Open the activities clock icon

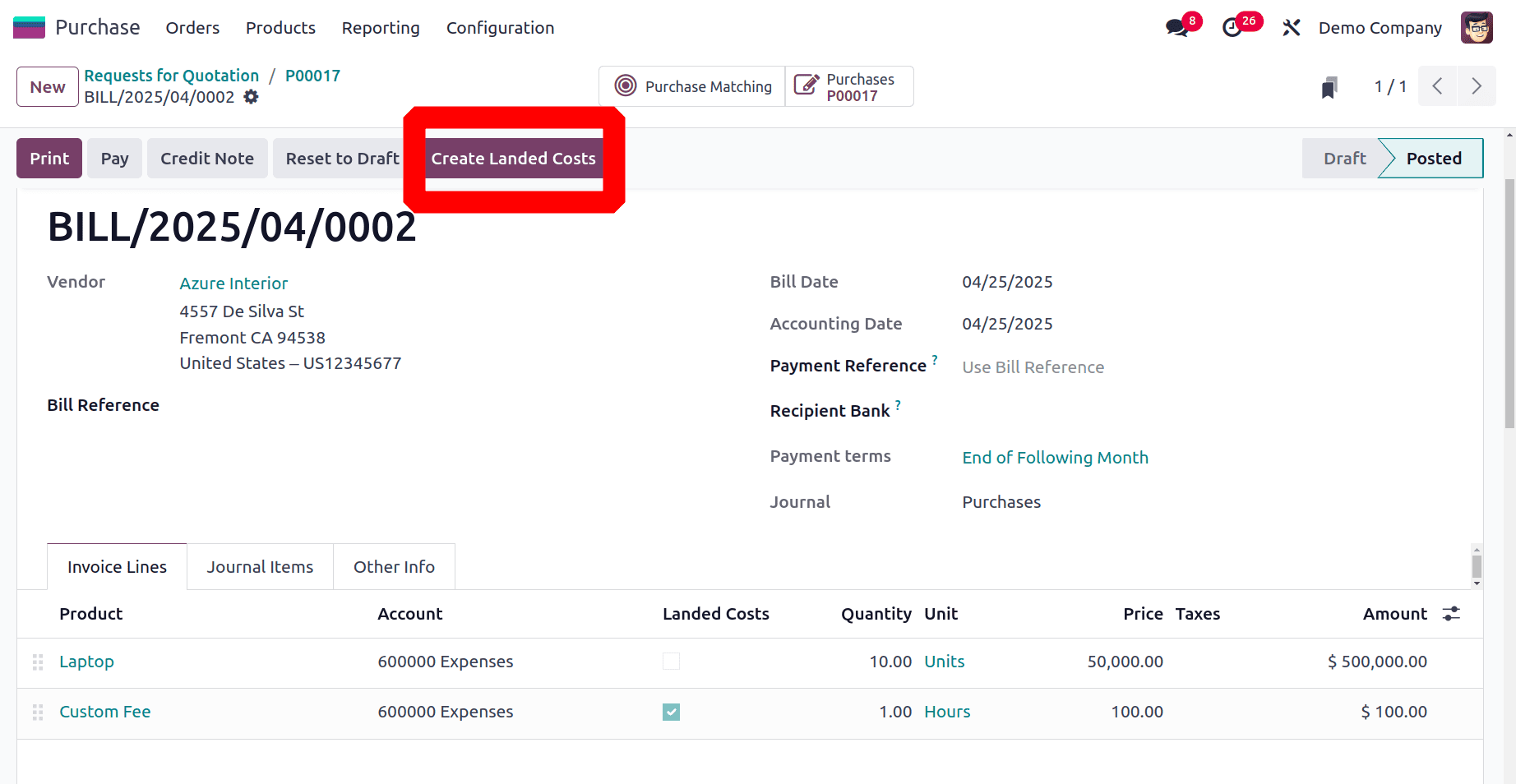coord(1232,28)
